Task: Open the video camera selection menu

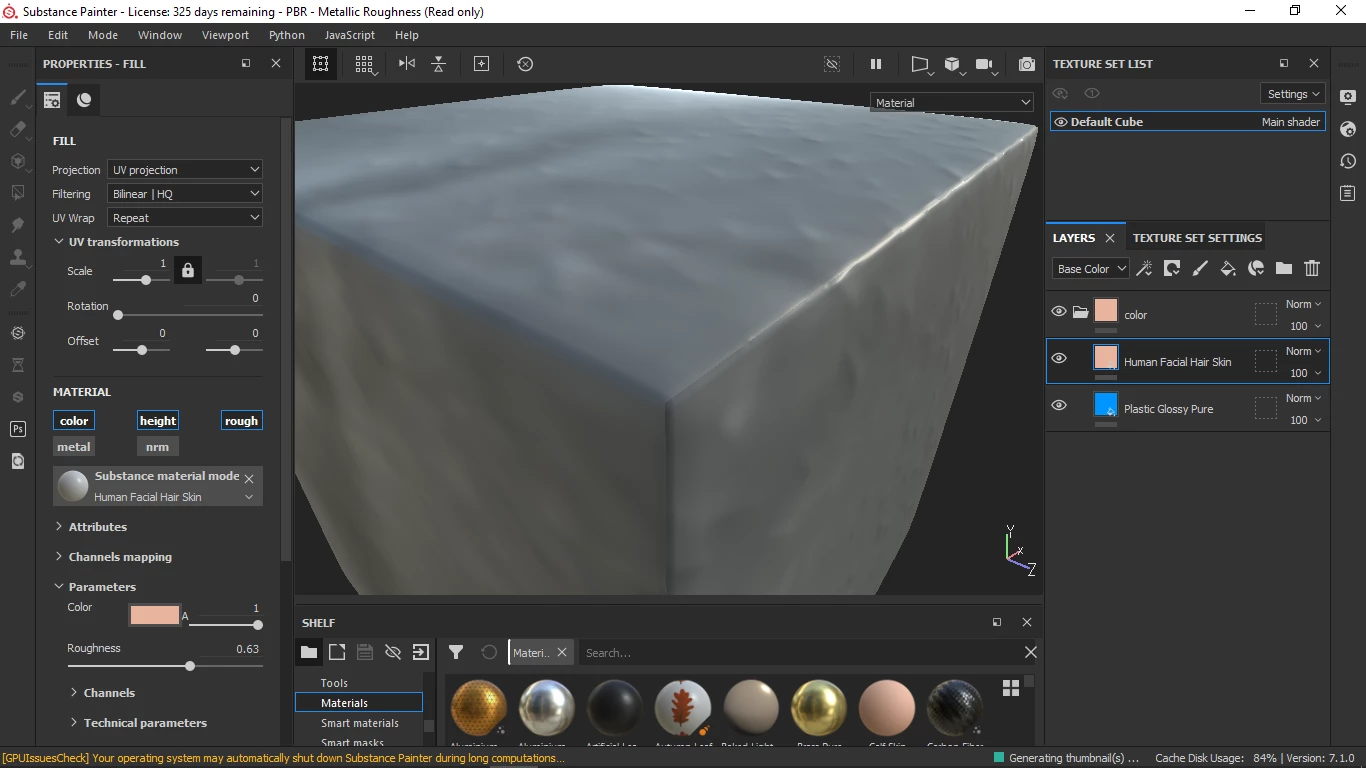Action: [x=987, y=64]
